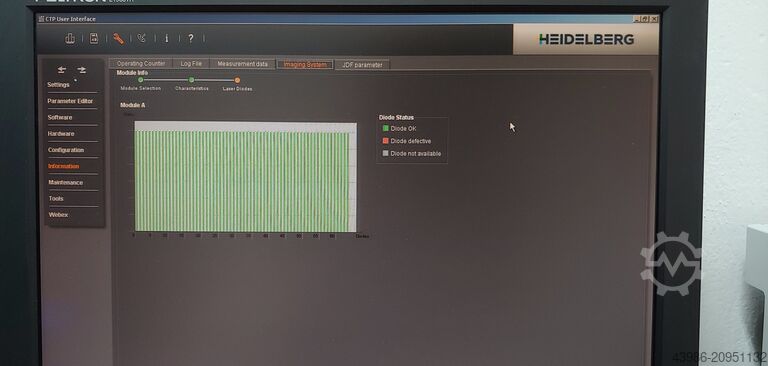Select the orange wrench service icon
The width and height of the screenshot is (768, 366).
coord(118,39)
